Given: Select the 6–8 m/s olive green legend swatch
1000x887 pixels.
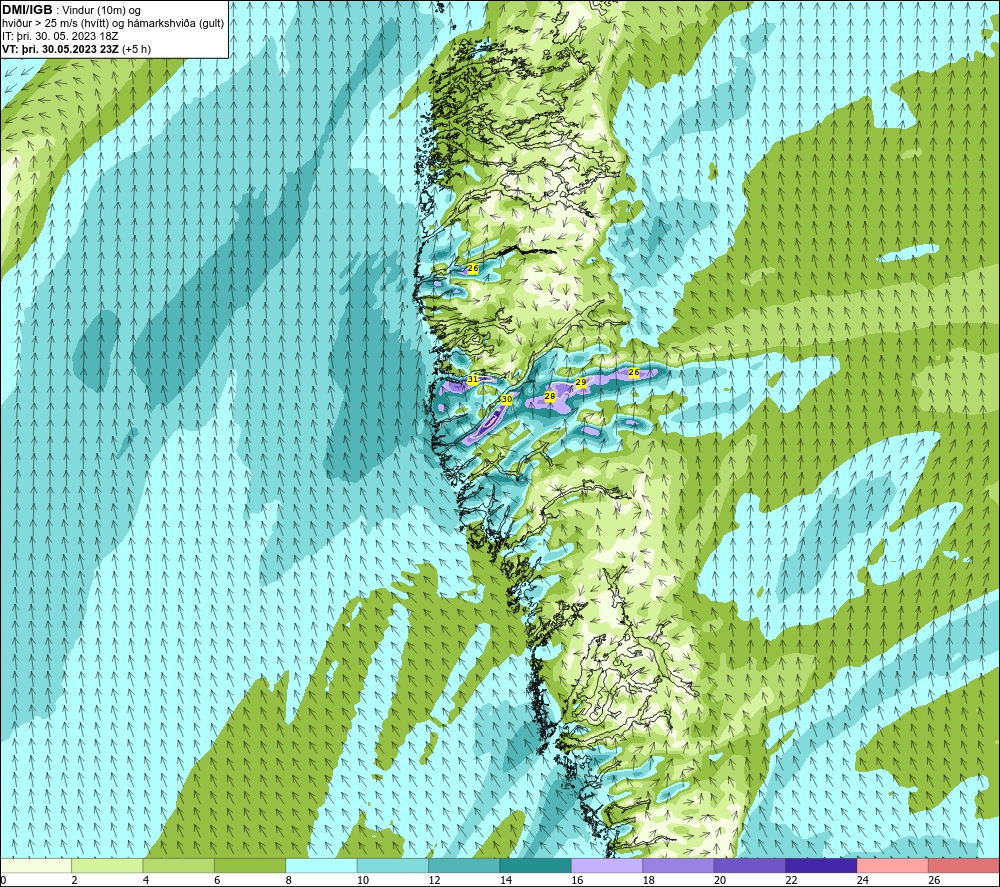Looking at the screenshot, I should (250, 865).
